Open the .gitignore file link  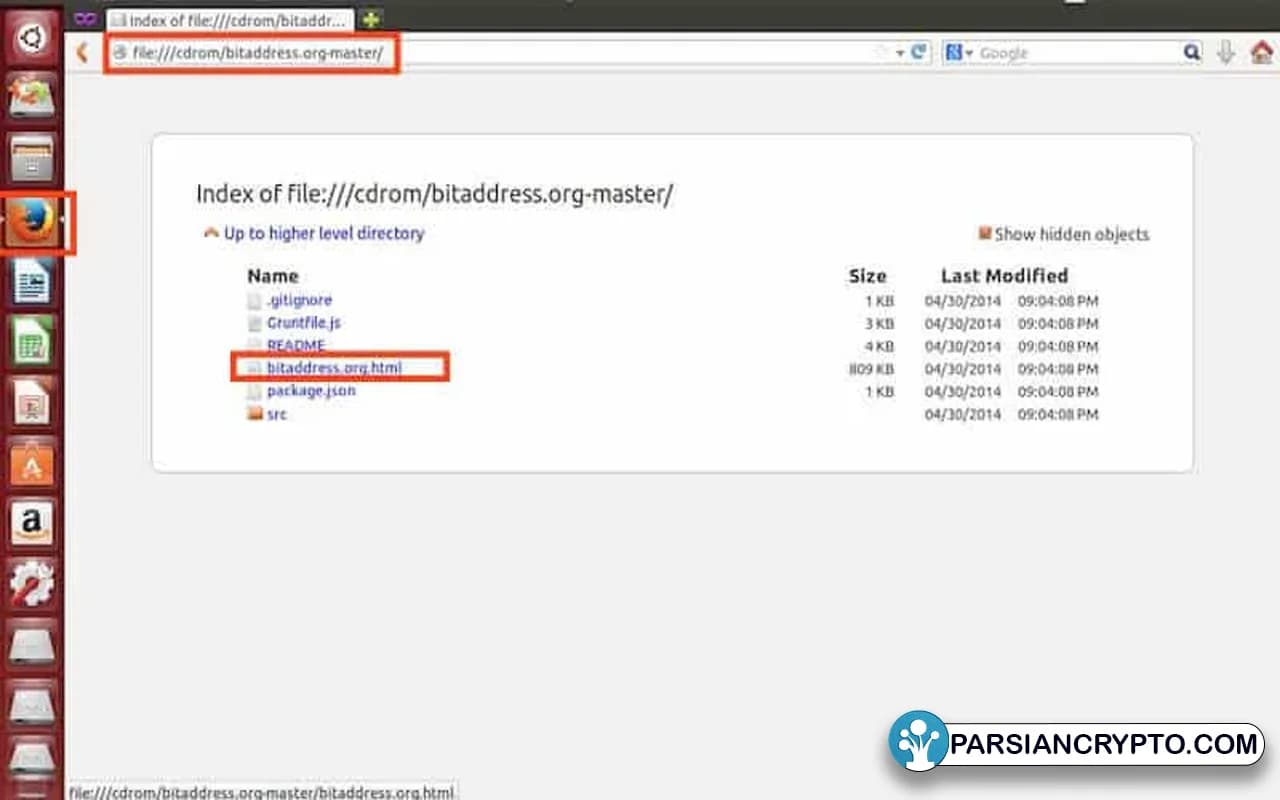(x=299, y=300)
